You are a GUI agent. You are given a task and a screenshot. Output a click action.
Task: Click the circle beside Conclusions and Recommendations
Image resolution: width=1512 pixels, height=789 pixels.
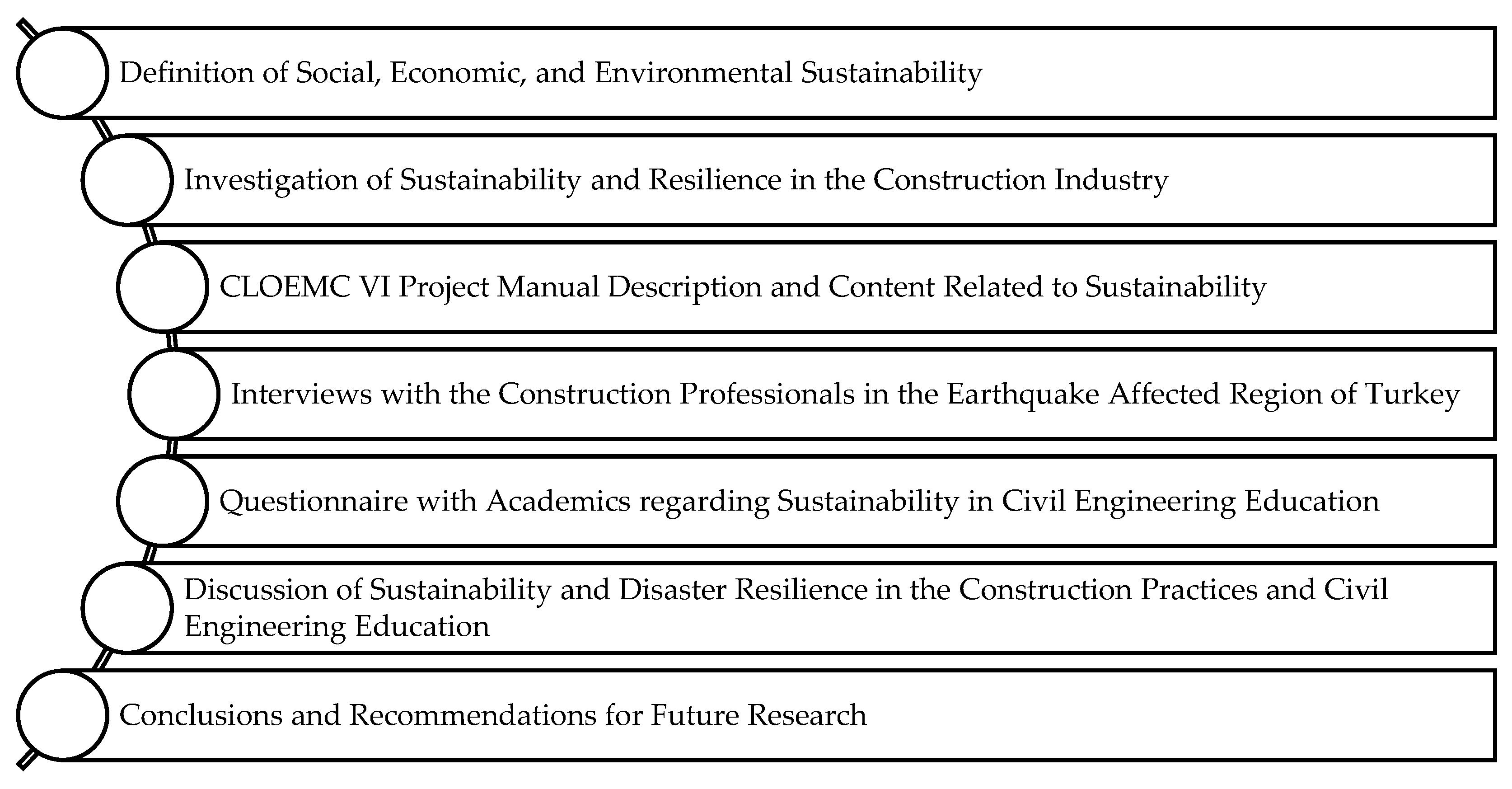click(63, 715)
